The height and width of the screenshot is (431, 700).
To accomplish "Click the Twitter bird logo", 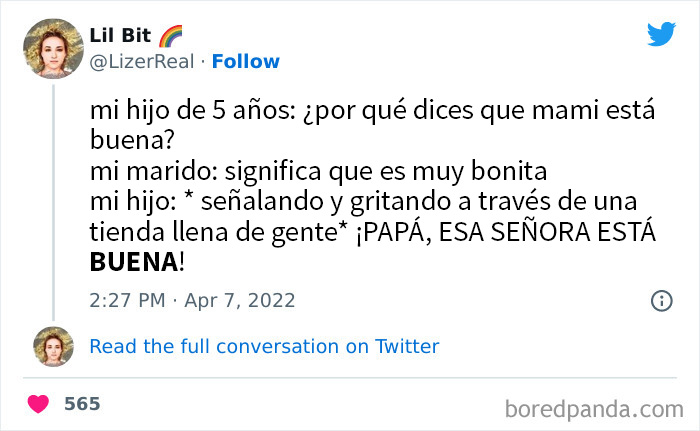I will 661,34.
